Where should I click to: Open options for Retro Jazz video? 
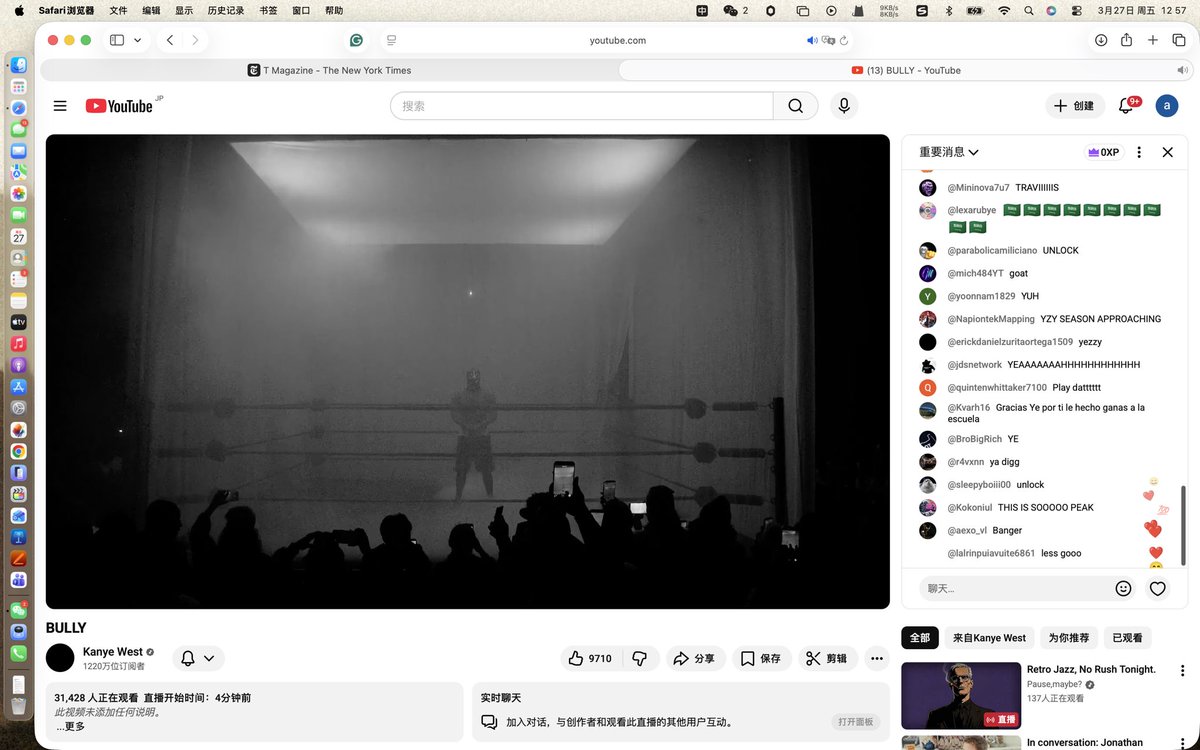pos(1183,670)
